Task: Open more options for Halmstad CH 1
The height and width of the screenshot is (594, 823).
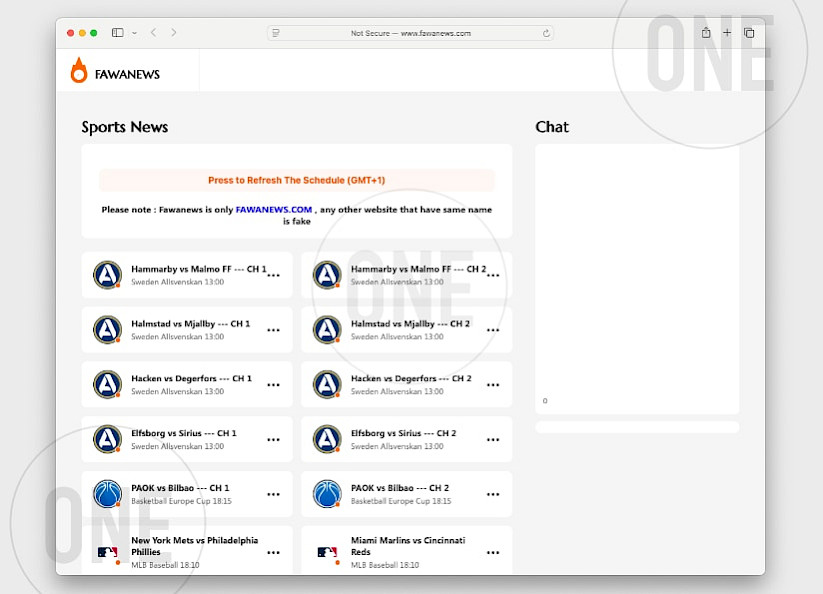Action: tap(273, 330)
